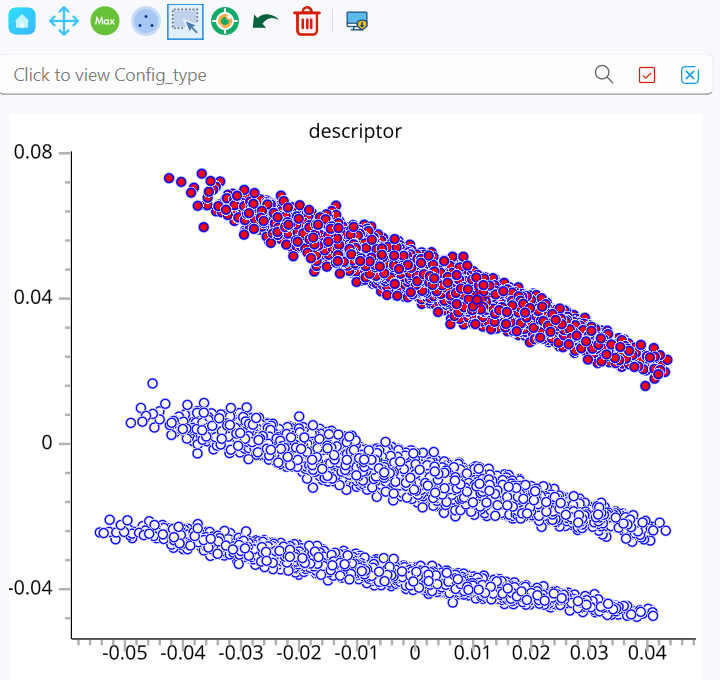Click the 0.08 y-axis label
Screen dimensions: 720x680
(33, 152)
